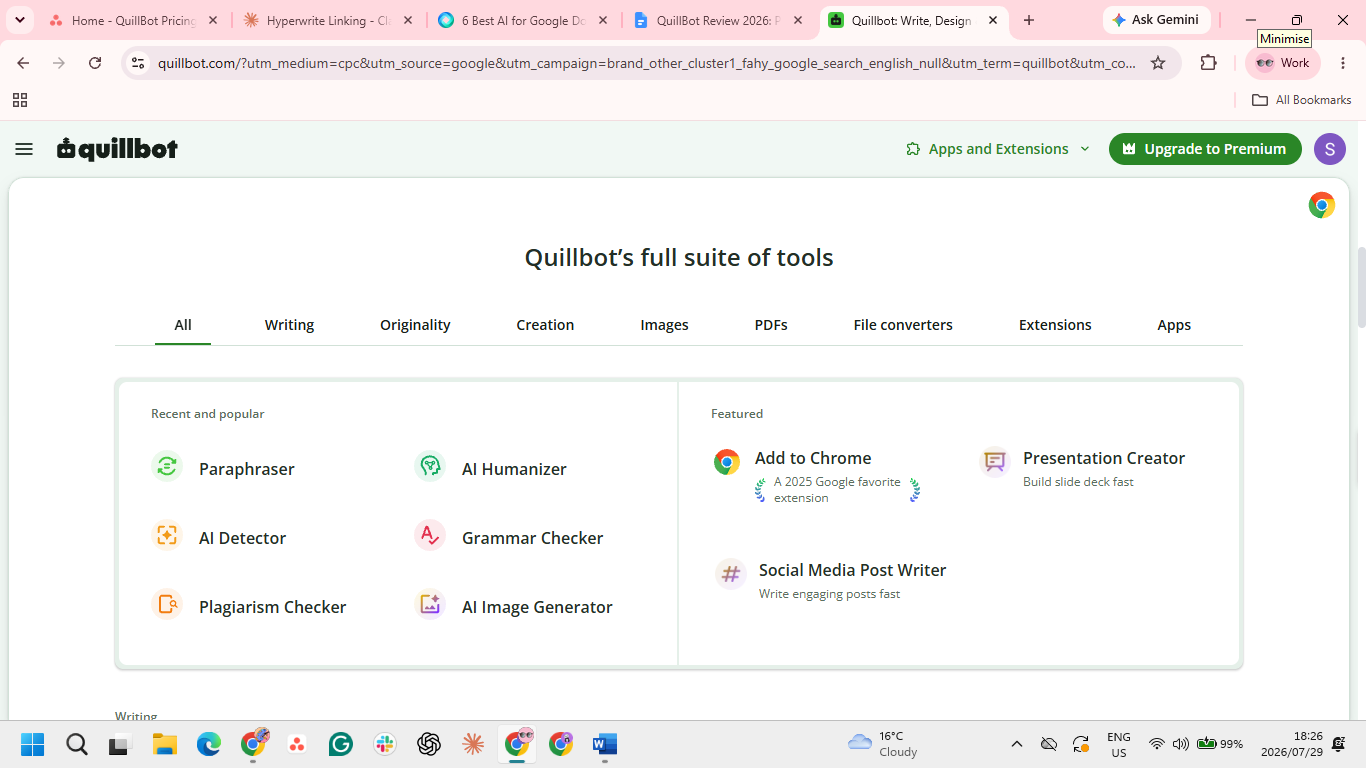Click the S profile avatar
Screen dimensions: 1366x768
click(1330, 149)
